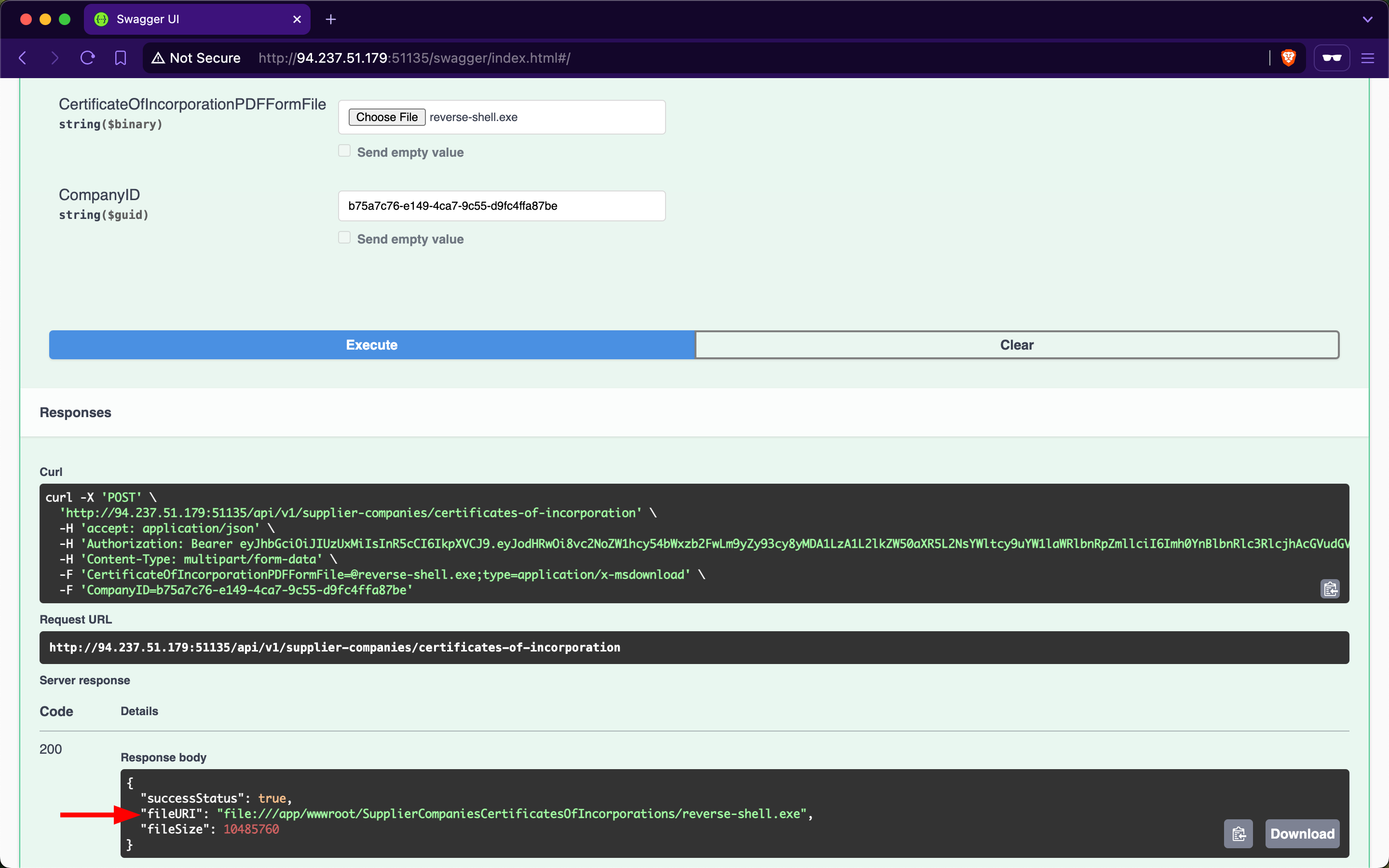The image size is (1389, 868).
Task: Open the browser hamburger menu
Action: click(x=1368, y=58)
